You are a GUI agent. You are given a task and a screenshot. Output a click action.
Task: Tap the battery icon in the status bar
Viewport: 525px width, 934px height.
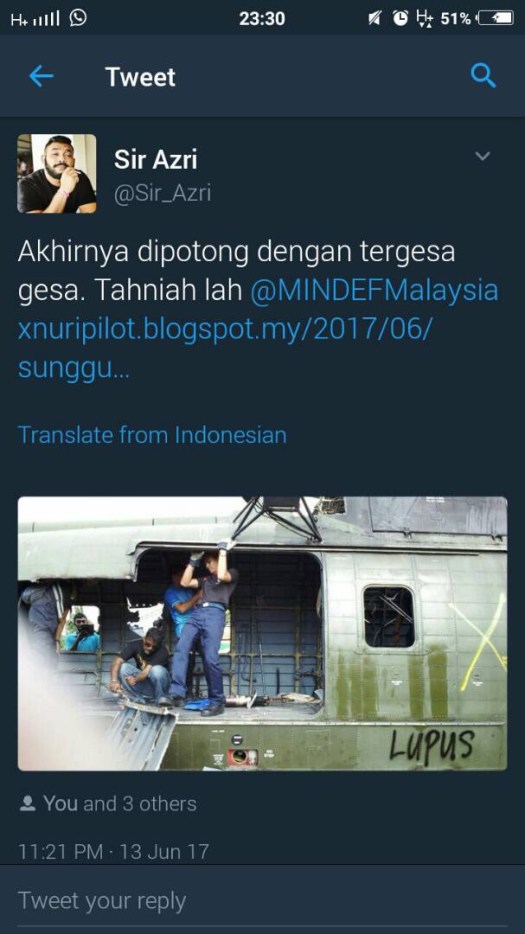496,18
